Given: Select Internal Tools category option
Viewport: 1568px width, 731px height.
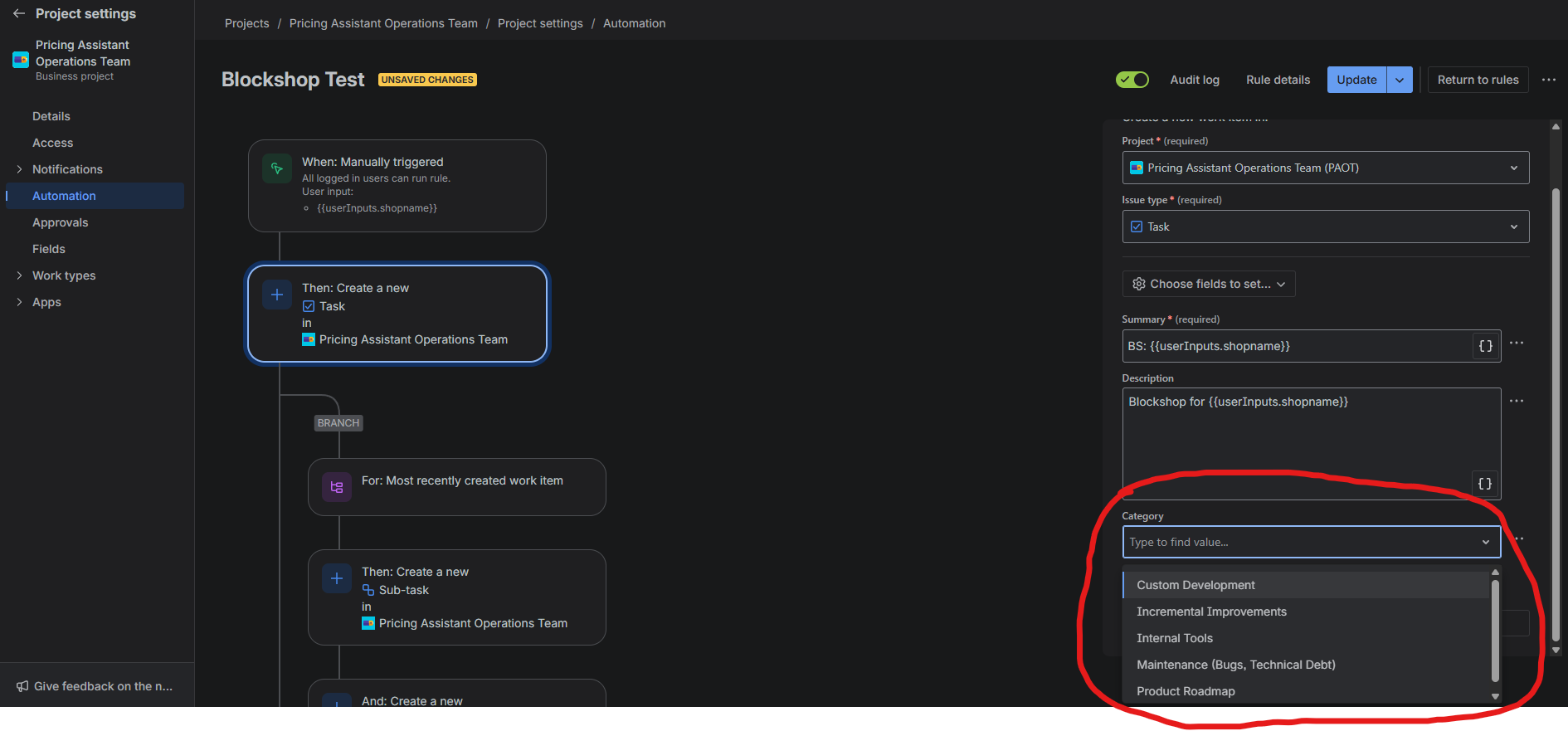Looking at the screenshot, I should (1307, 638).
